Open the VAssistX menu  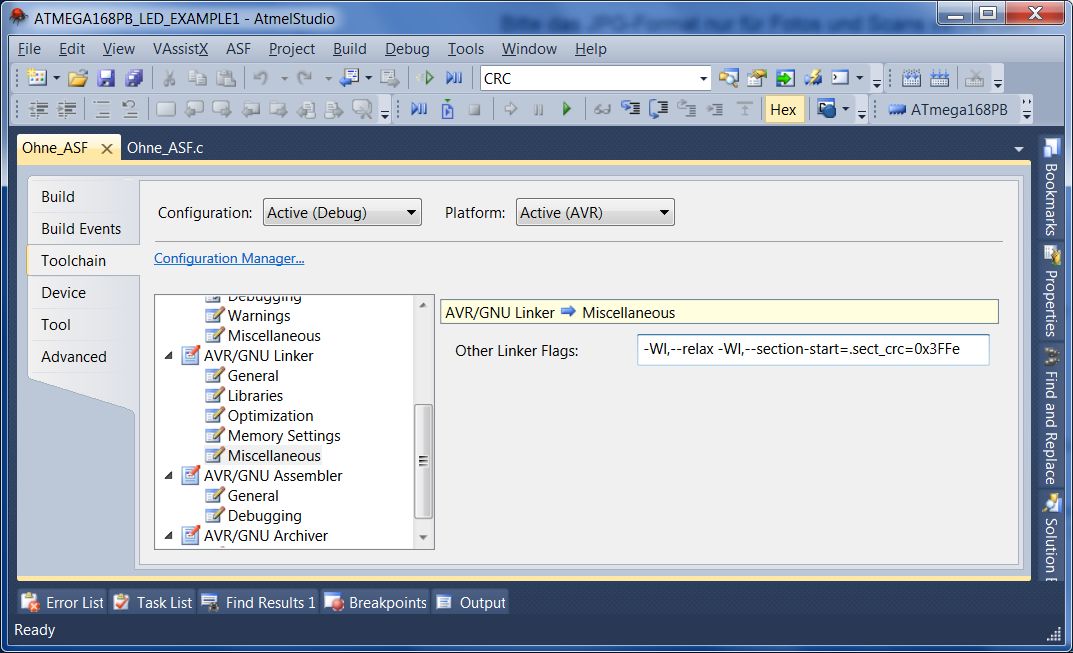tap(180, 49)
